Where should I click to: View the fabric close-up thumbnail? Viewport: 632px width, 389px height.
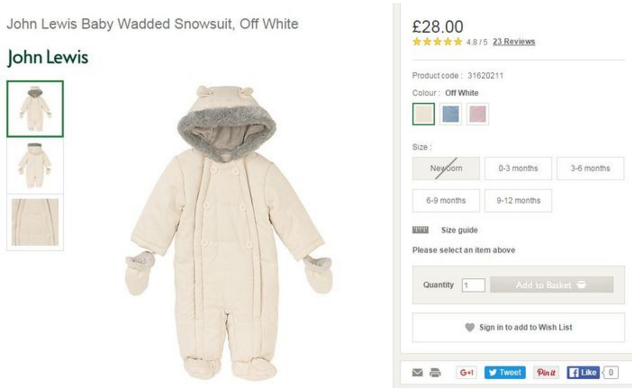coord(35,222)
